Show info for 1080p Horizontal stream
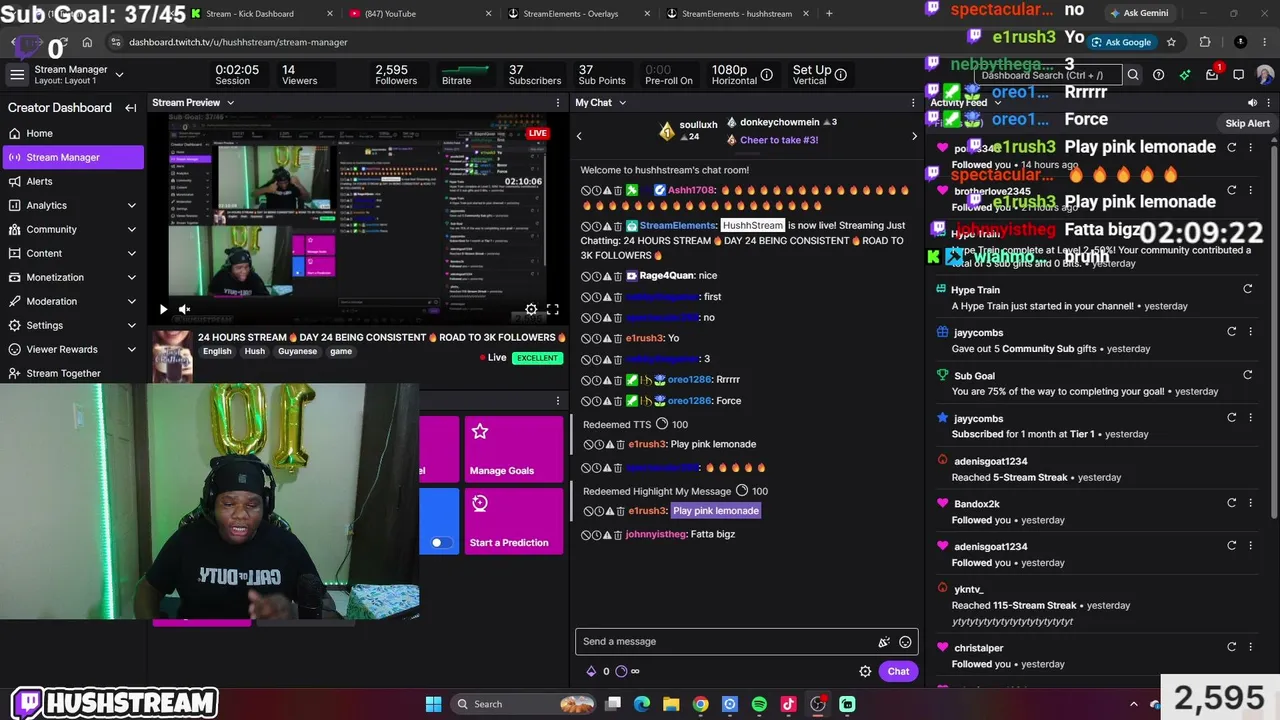This screenshot has width=1280, height=720. pyautogui.click(x=766, y=75)
